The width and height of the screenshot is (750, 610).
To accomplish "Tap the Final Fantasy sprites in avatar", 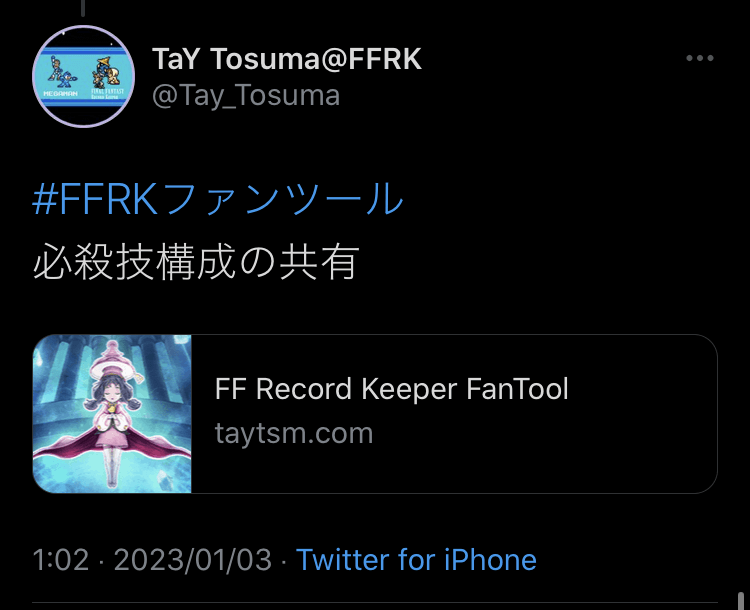I will pos(106,72).
